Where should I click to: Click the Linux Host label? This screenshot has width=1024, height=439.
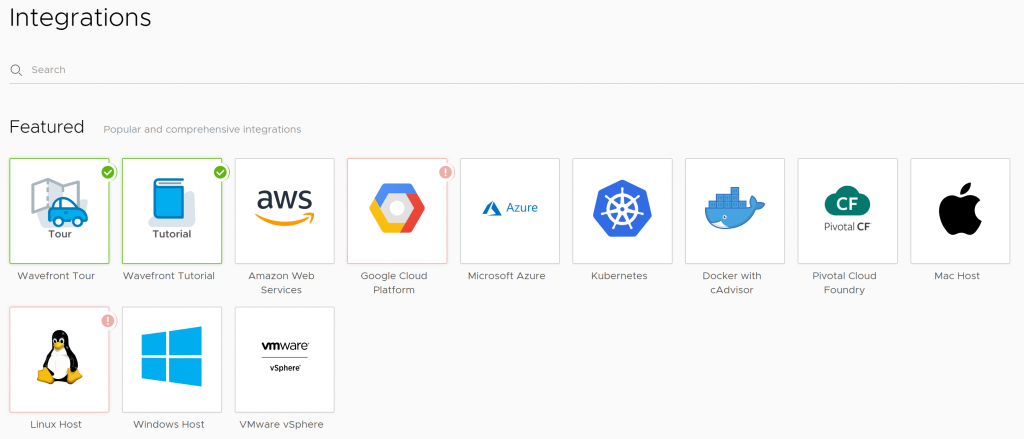56,425
